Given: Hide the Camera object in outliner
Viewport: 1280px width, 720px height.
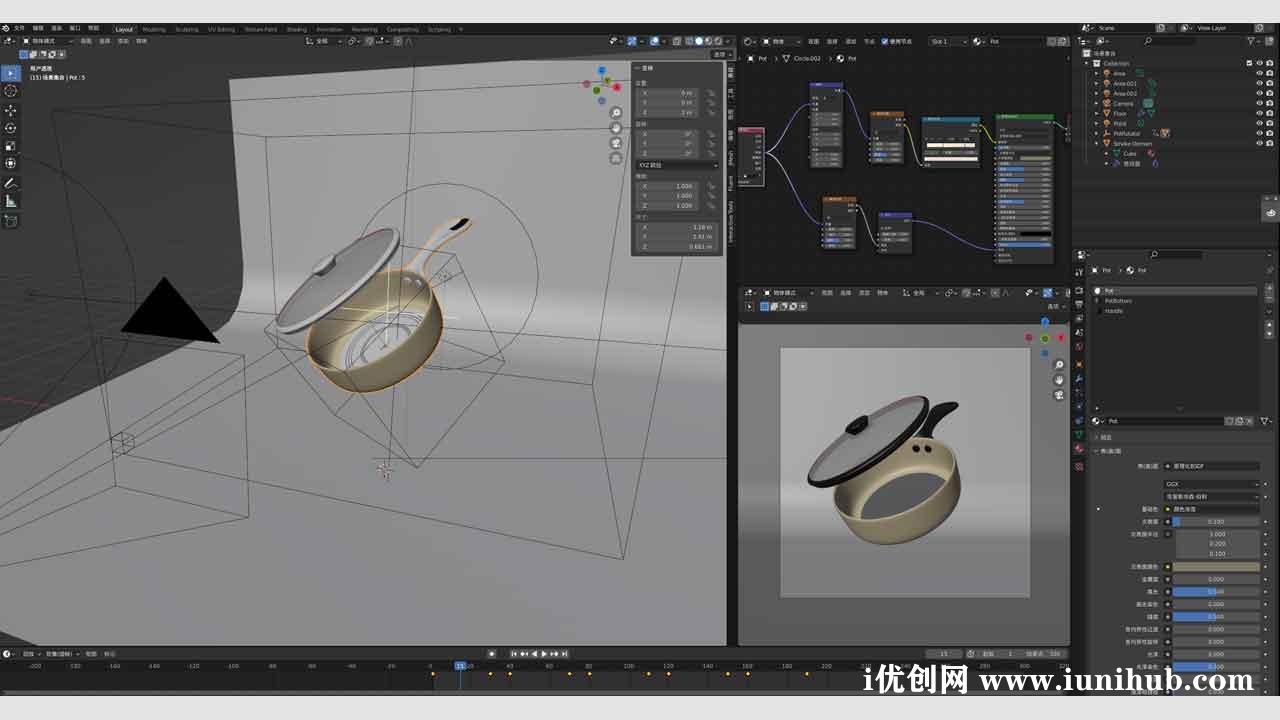Looking at the screenshot, I should (x=1259, y=103).
